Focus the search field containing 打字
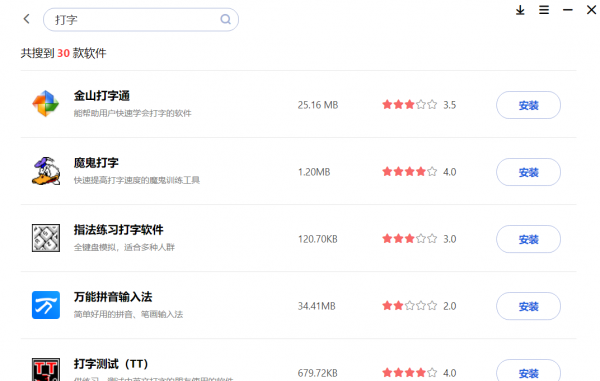Viewport: 600px width, 381px height. coord(141,20)
